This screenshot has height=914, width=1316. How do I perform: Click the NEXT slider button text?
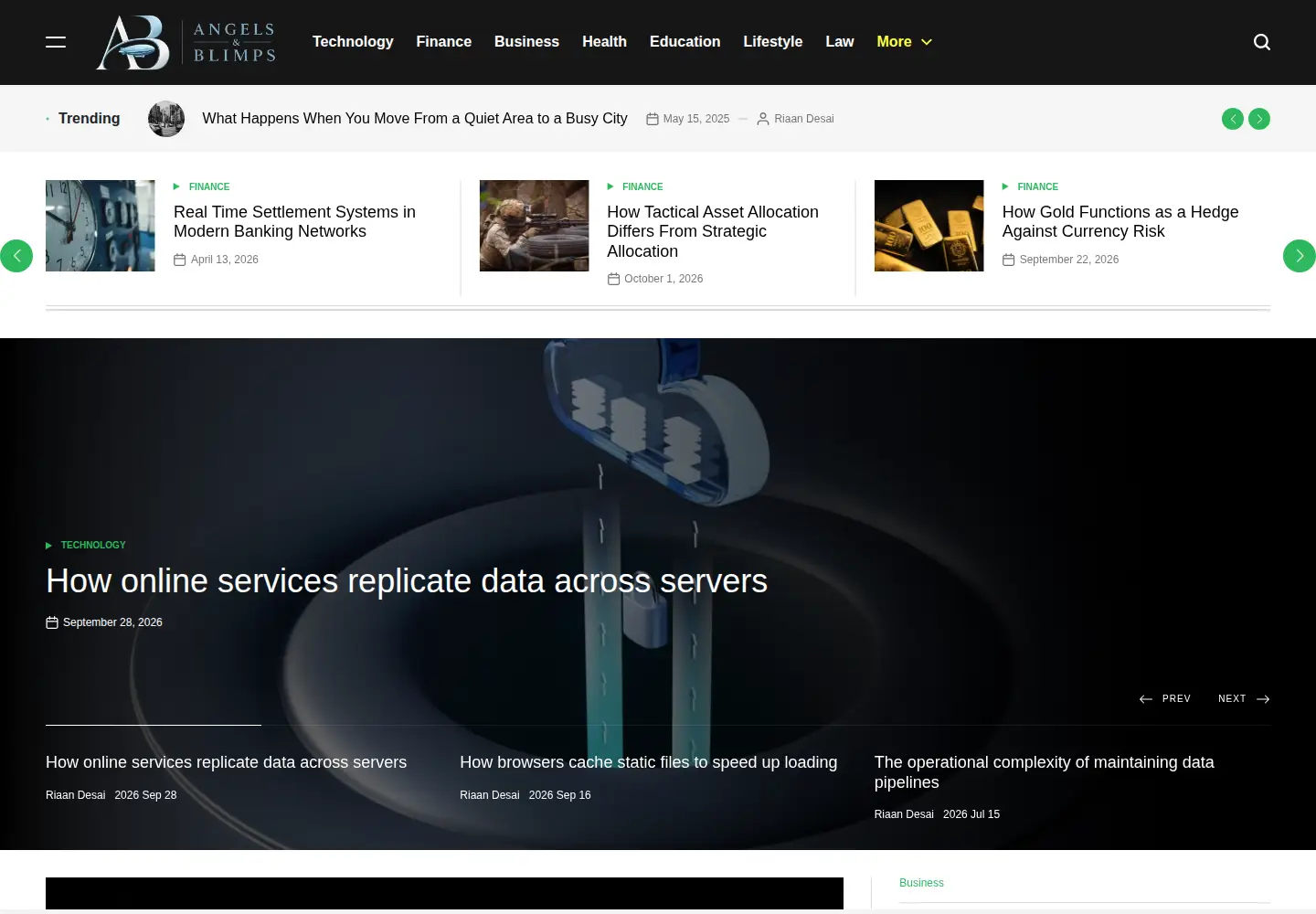1232,699
